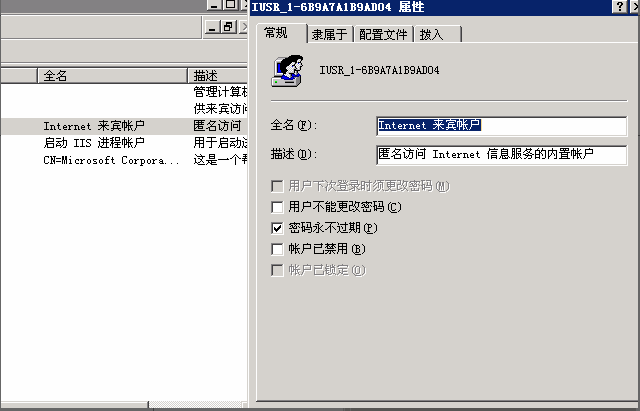Screen dimensions: 640x411
Task: Sort list by 全名 column header
Action: click(x=112, y=76)
